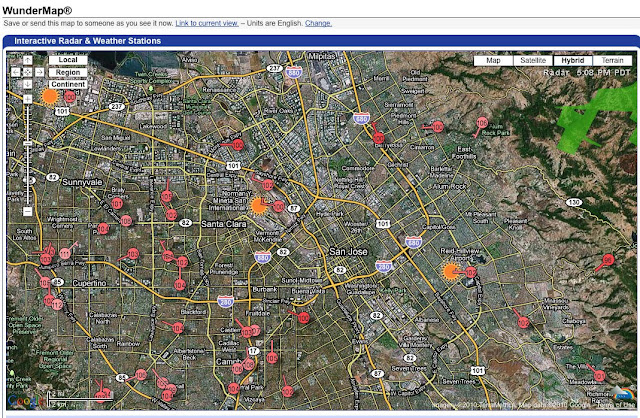Click the zoom slider handle
This screenshot has height=418, width=640.
[27, 144]
